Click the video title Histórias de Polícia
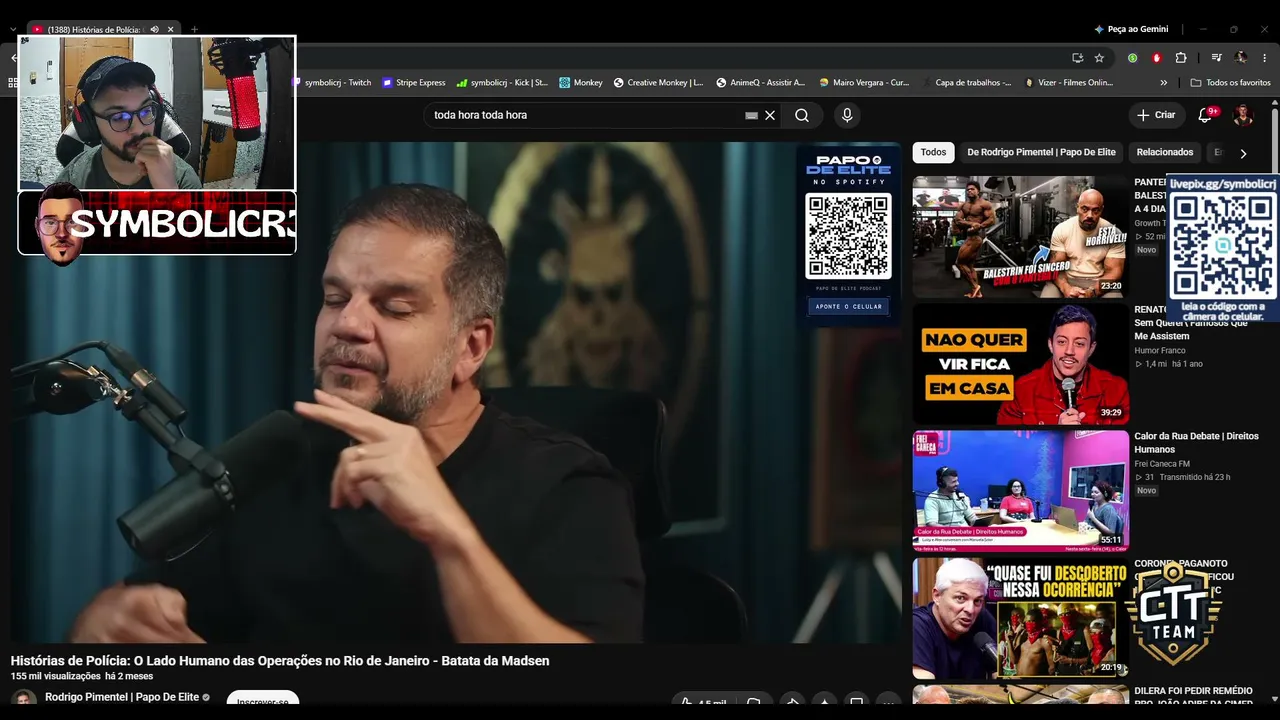The width and height of the screenshot is (1280, 720). (280, 661)
